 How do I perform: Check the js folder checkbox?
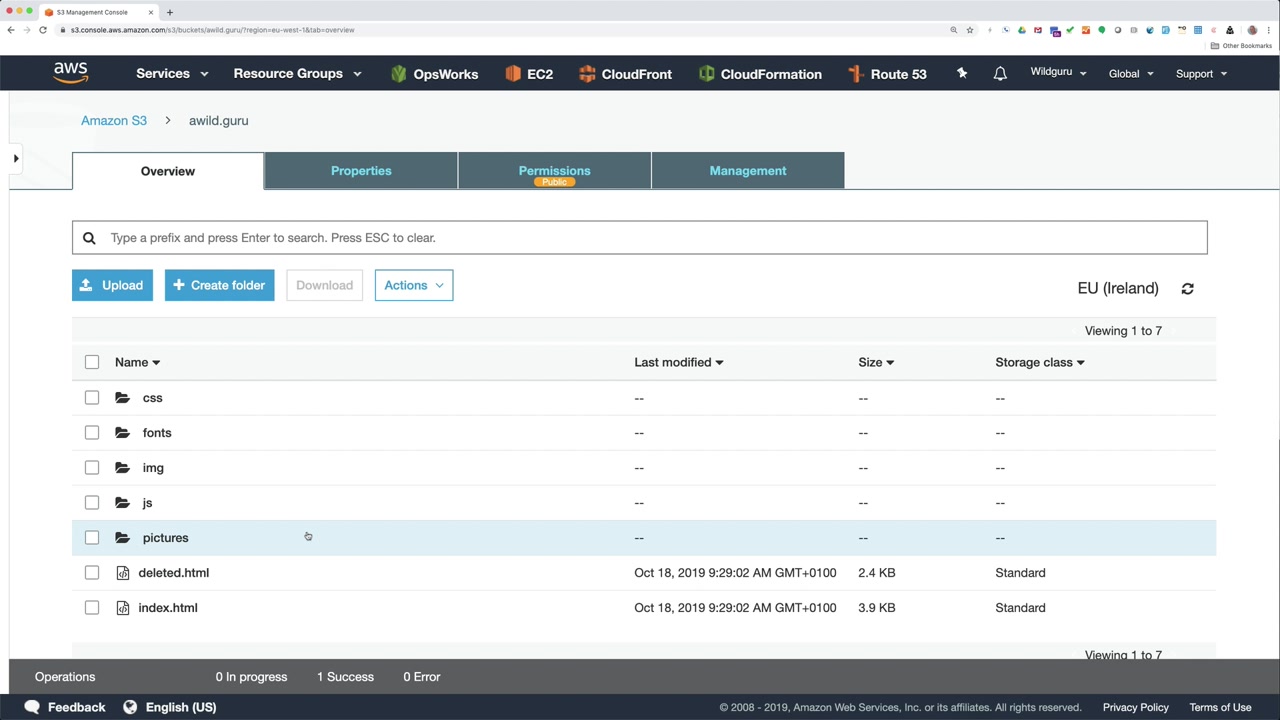(x=92, y=503)
